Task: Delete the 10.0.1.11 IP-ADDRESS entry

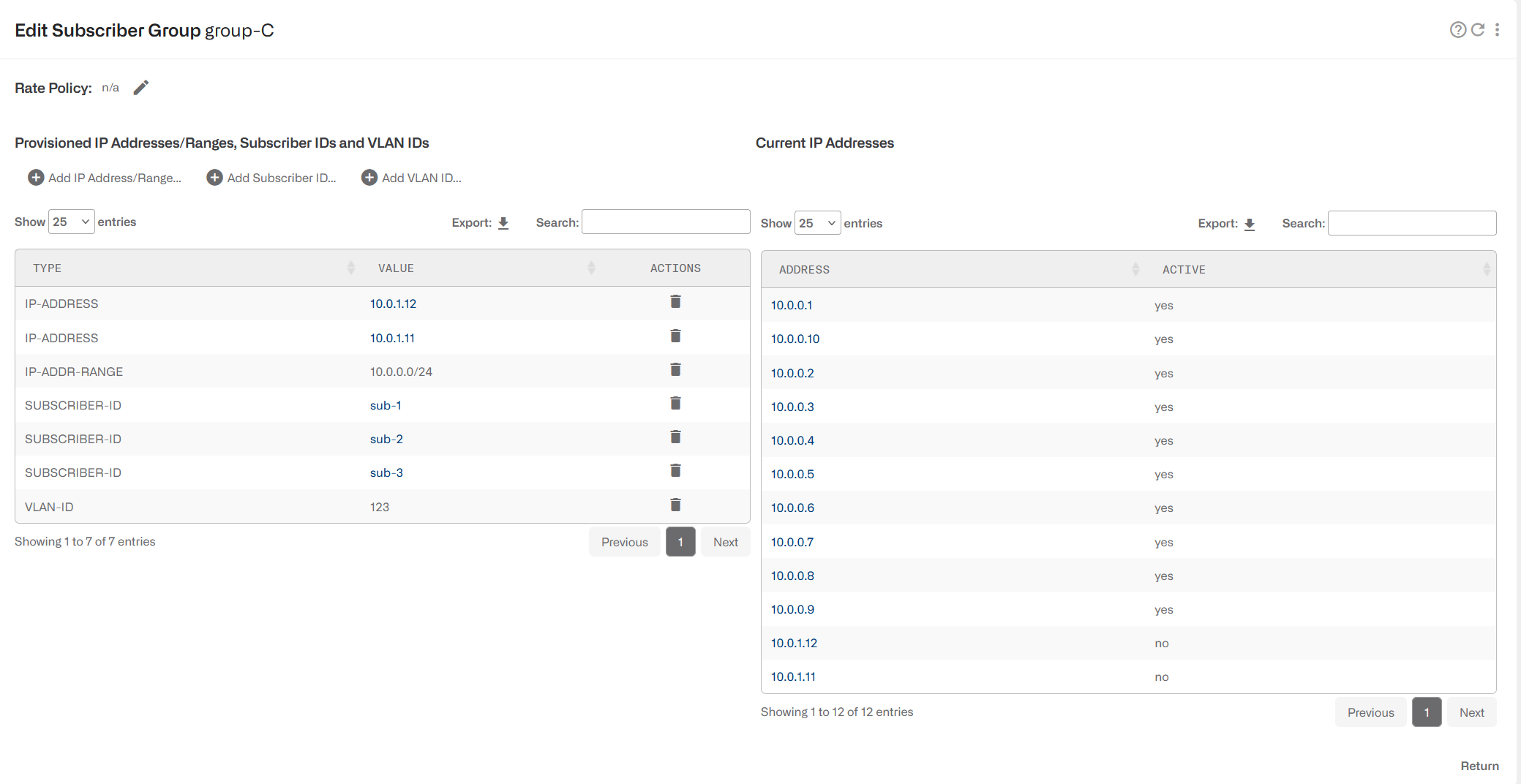Action: pyautogui.click(x=675, y=336)
